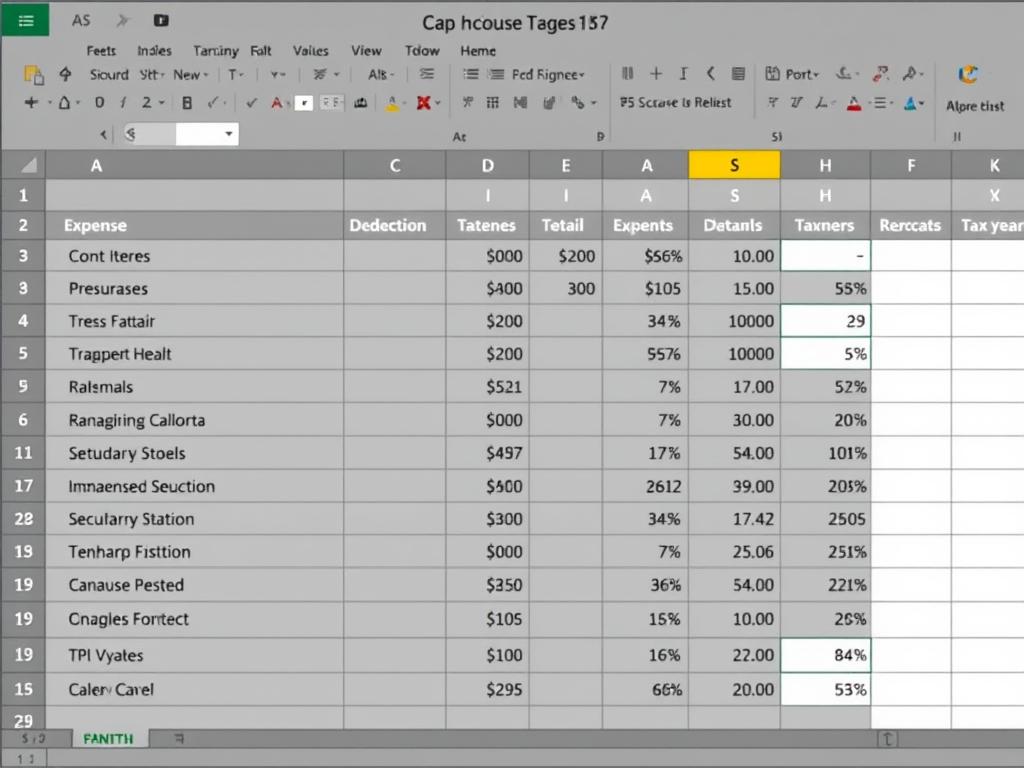Open the View menu

[366, 50]
